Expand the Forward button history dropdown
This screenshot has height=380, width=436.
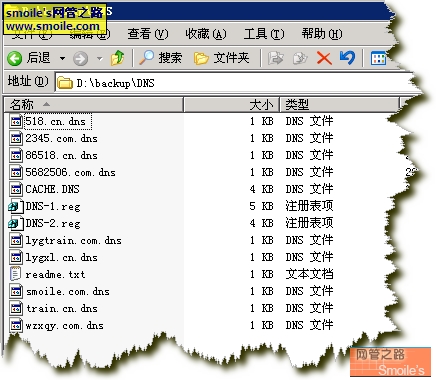coord(99,59)
